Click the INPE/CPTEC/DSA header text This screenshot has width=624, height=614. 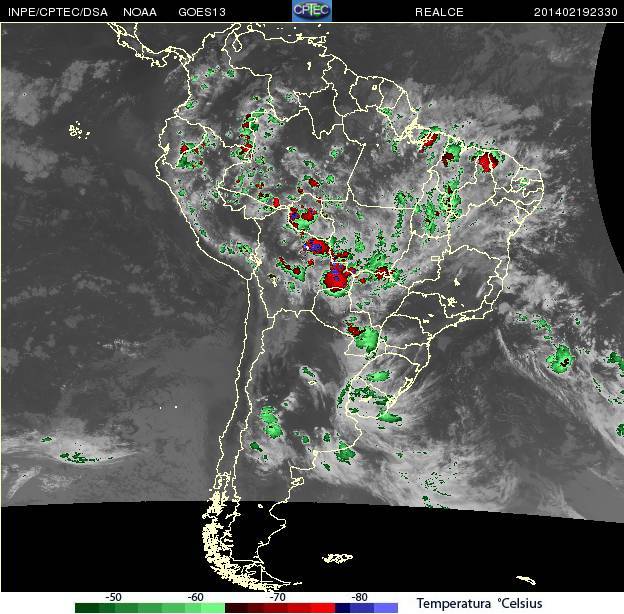58,12
